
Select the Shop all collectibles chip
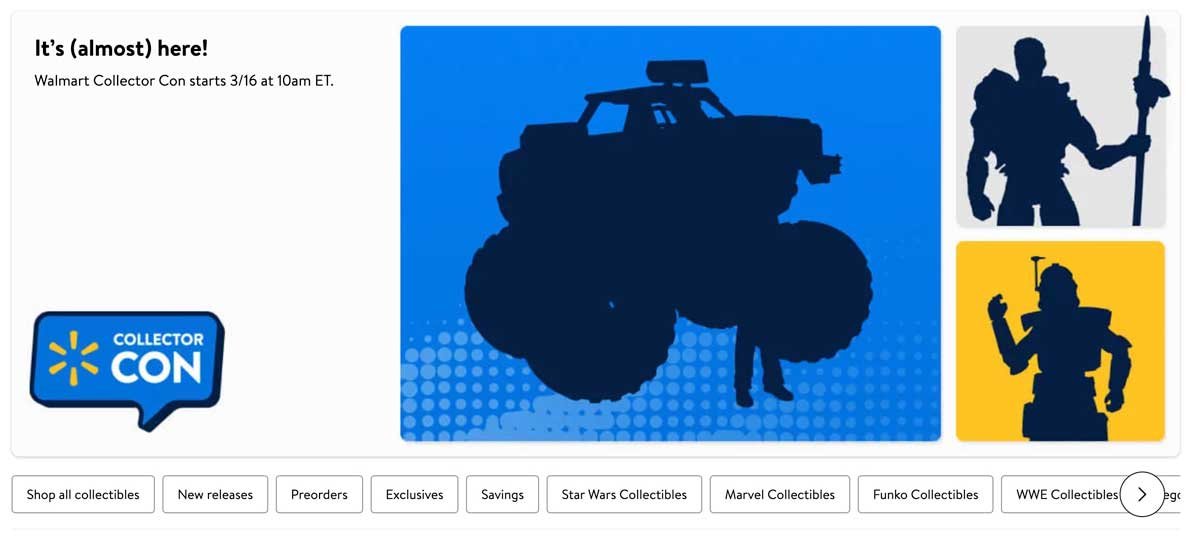(83, 495)
